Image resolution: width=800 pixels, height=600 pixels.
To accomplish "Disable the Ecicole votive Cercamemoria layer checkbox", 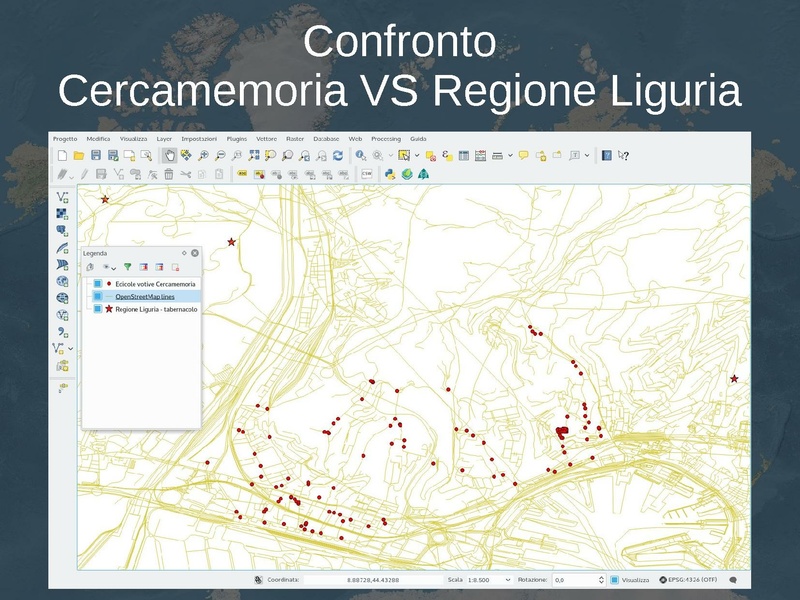I will point(97,283).
